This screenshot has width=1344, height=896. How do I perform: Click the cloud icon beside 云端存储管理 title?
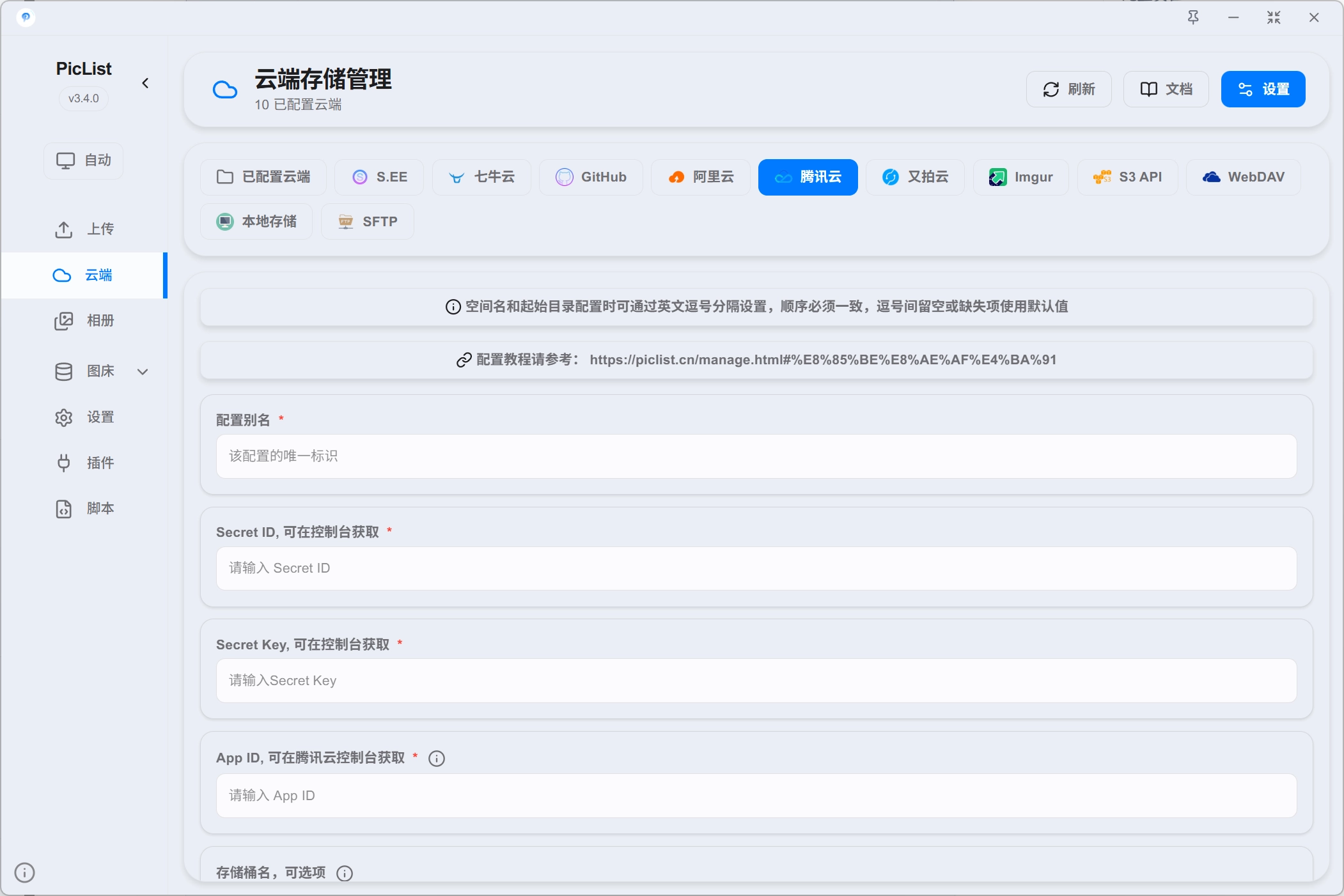point(225,90)
